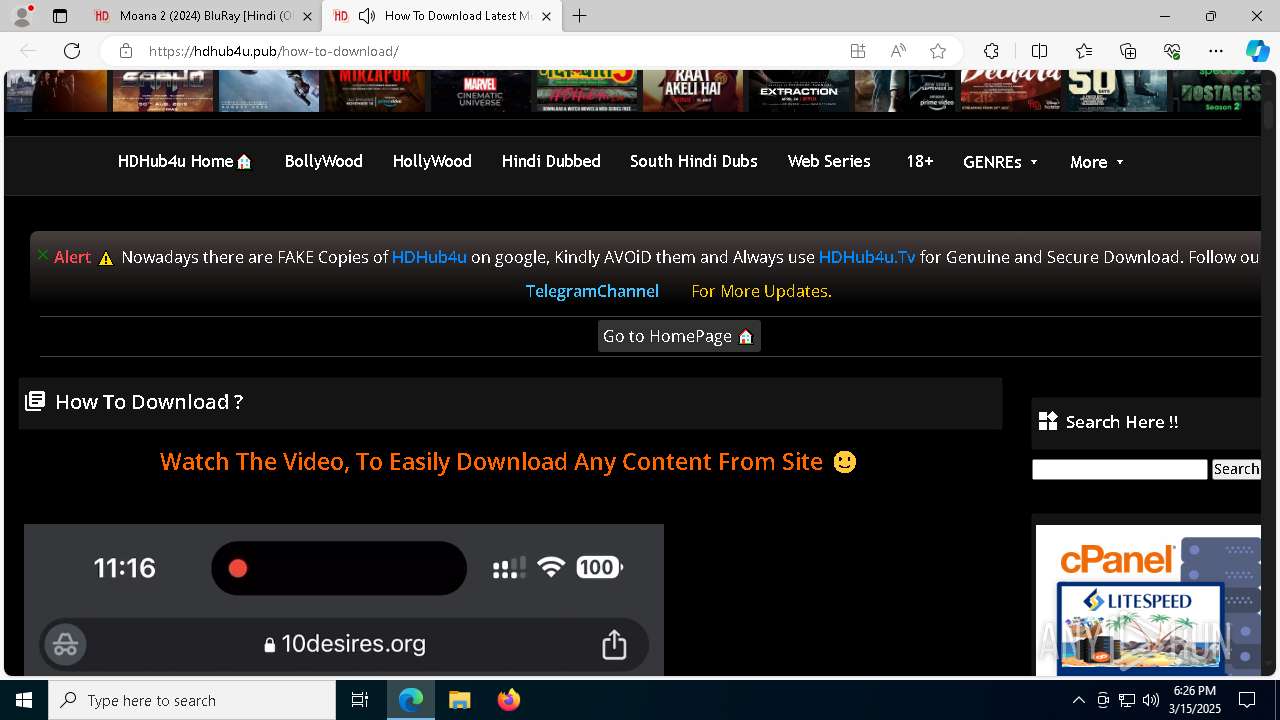Show hidden system tray icons
1280x720 pixels.
[1078, 700]
